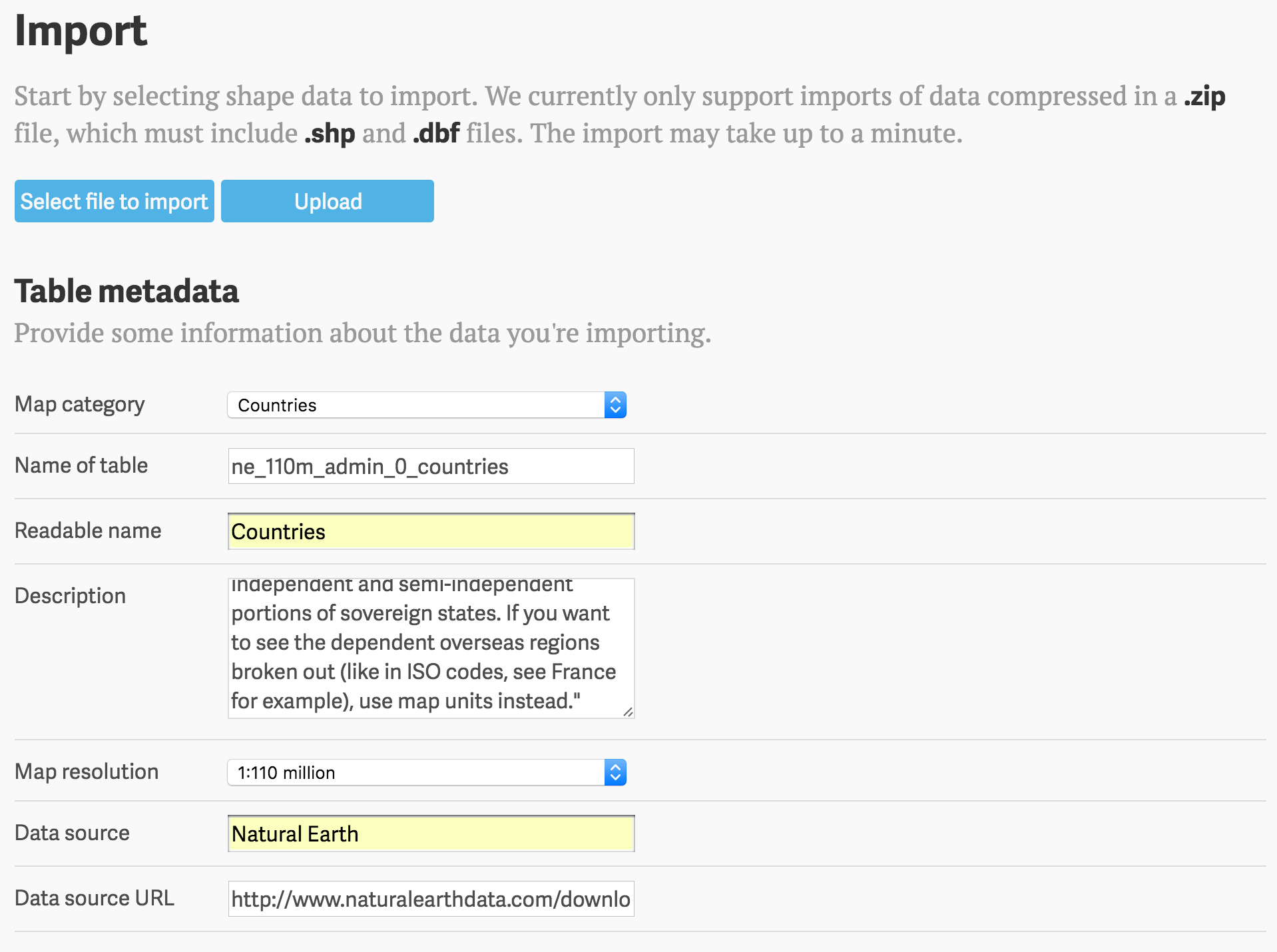This screenshot has height=952, width=1277.
Task: Click the Select file to import button
Action: pos(115,201)
